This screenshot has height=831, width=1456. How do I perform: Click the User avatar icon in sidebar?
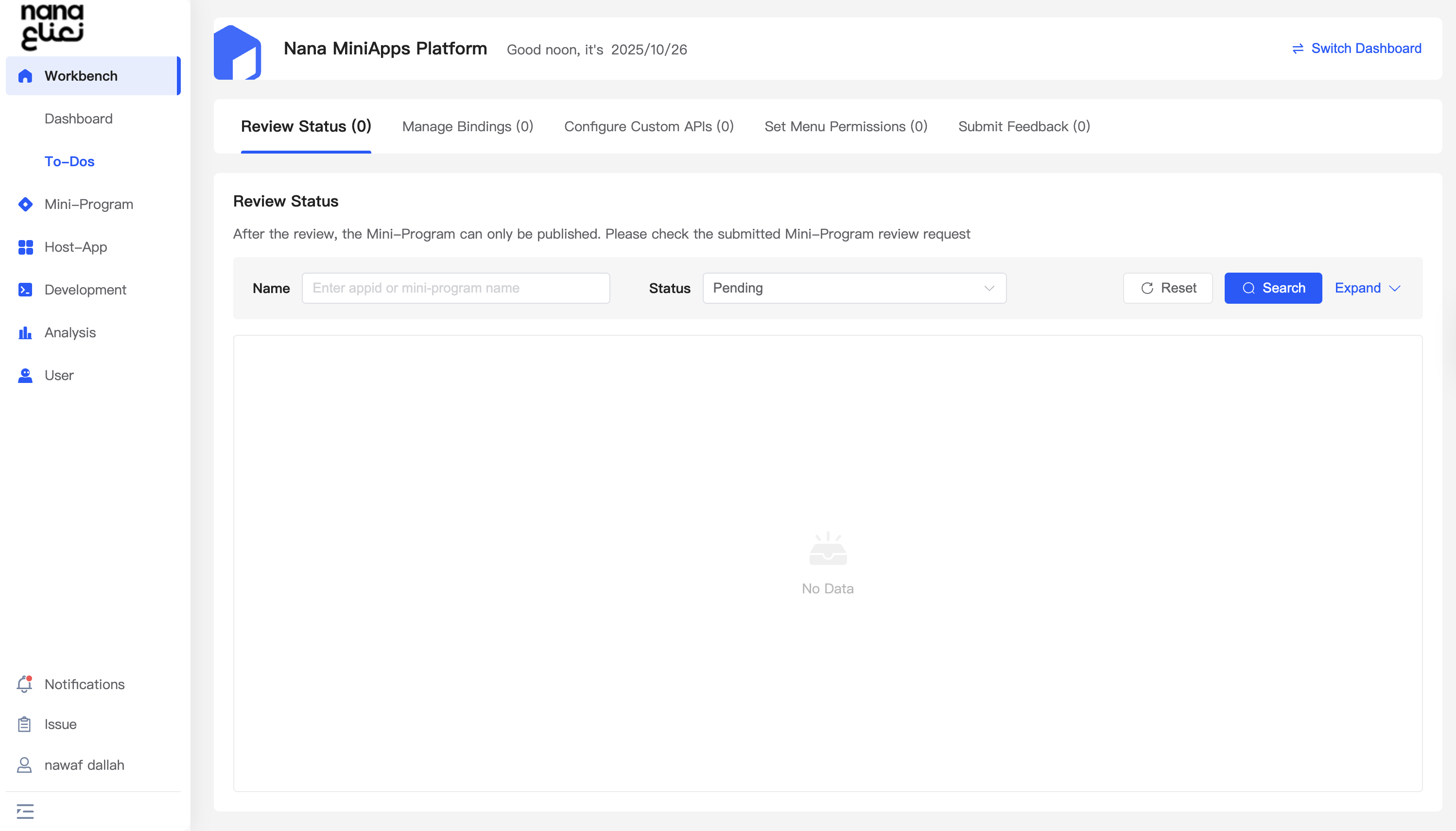25,376
